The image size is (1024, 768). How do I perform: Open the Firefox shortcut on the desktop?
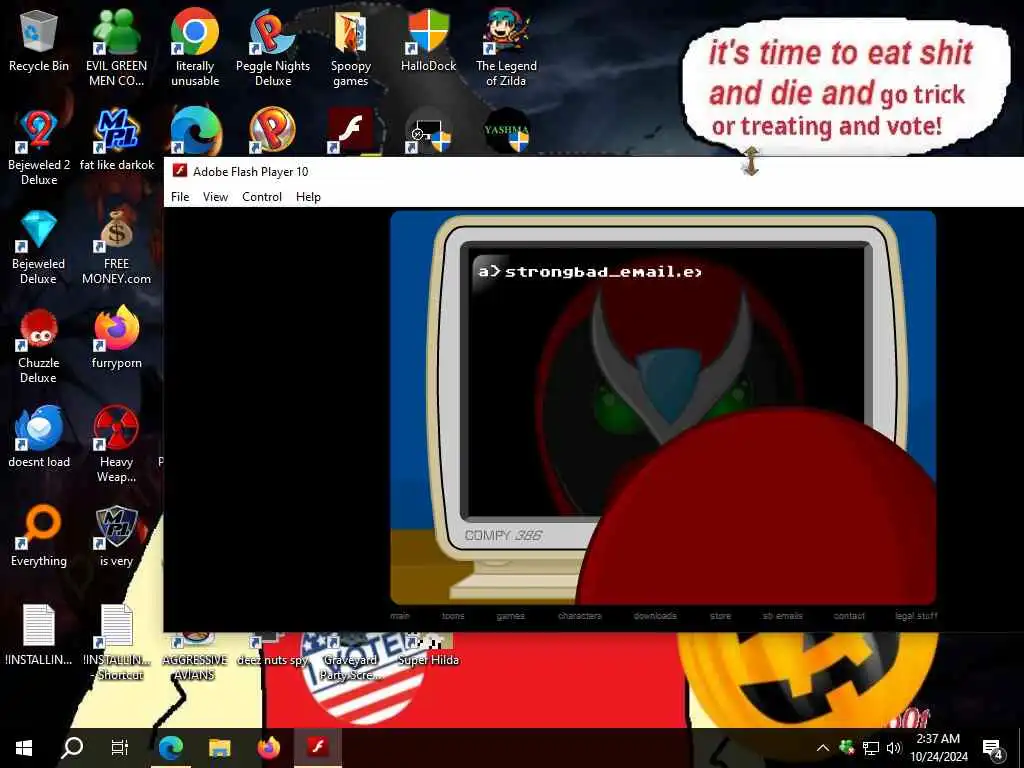pyautogui.click(x=116, y=338)
